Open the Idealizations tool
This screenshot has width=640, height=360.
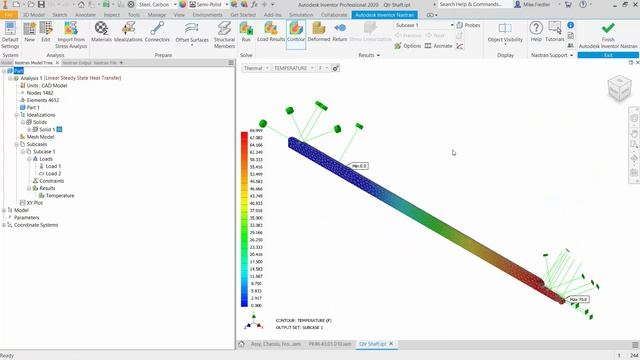coord(128,32)
